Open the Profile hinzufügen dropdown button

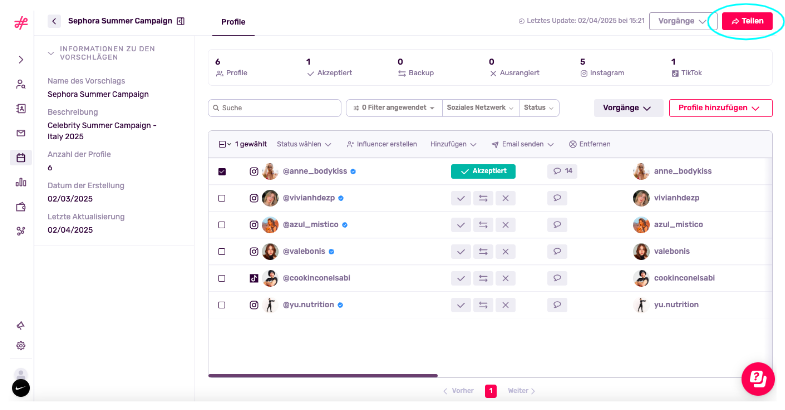coord(720,108)
